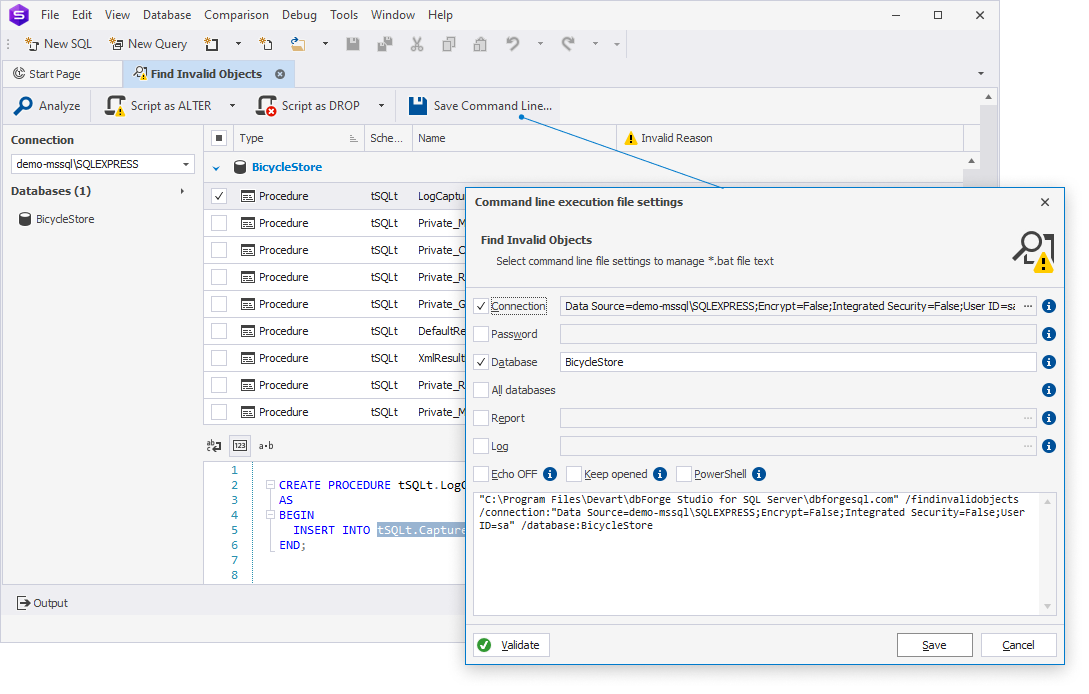Click info icon next to Database field
Screen dimensions: 1089x694
[x=1049, y=362]
